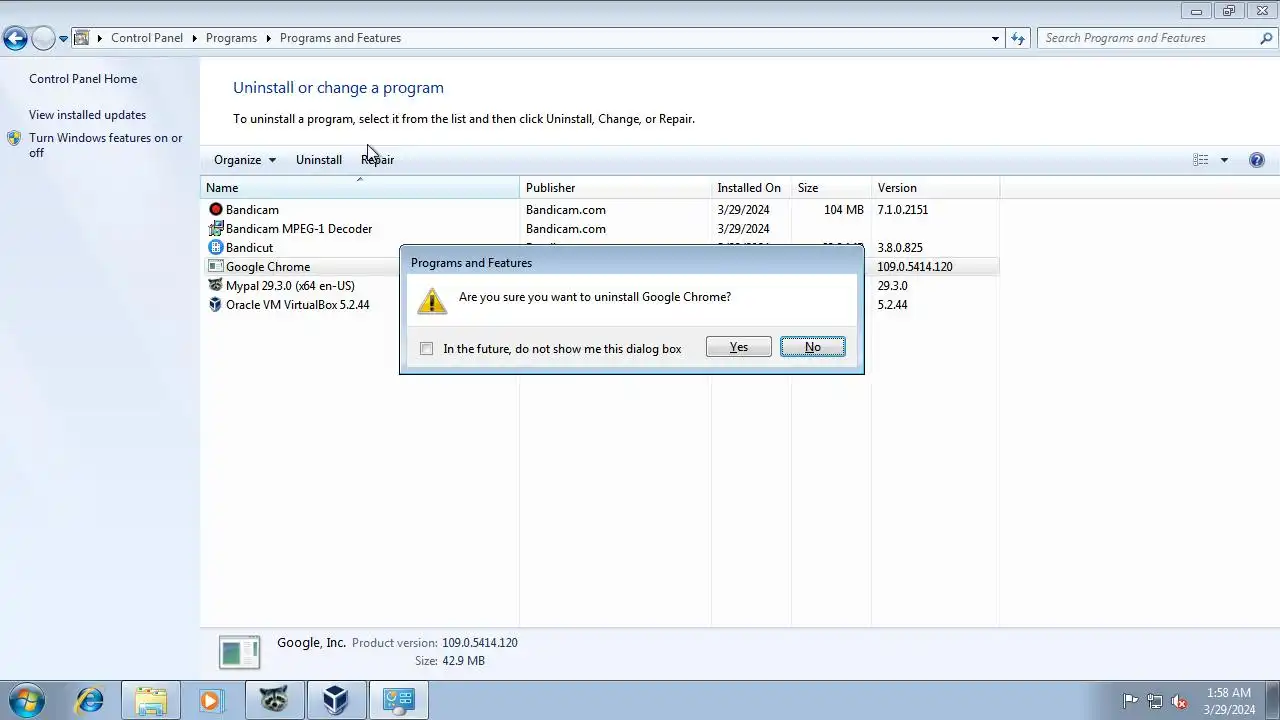Expand the view options dropdown arrow
Image resolution: width=1280 pixels, height=720 pixels.
(1224, 160)
